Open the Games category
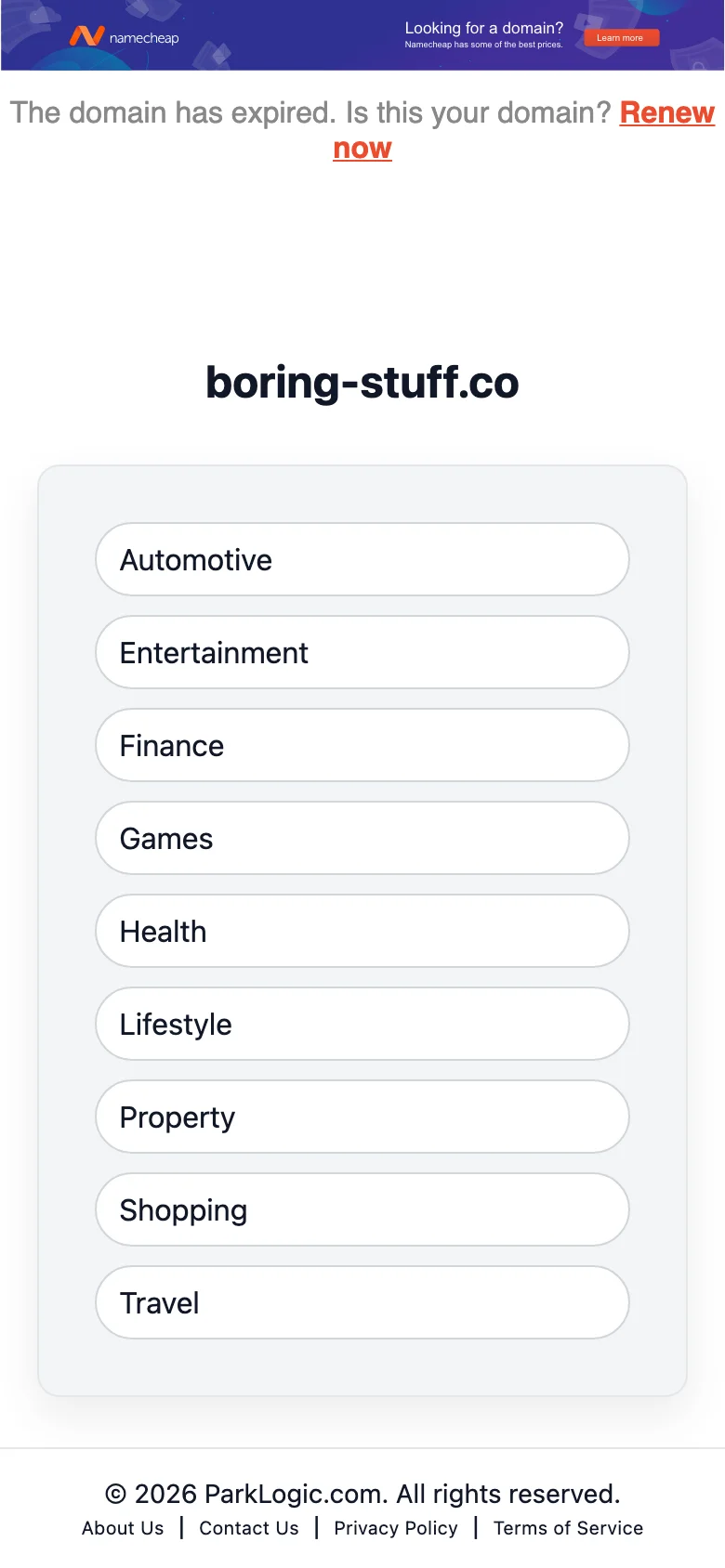The height and width of the screenshot is (1568, 725). pyautogui.click(x=362, y=838)
